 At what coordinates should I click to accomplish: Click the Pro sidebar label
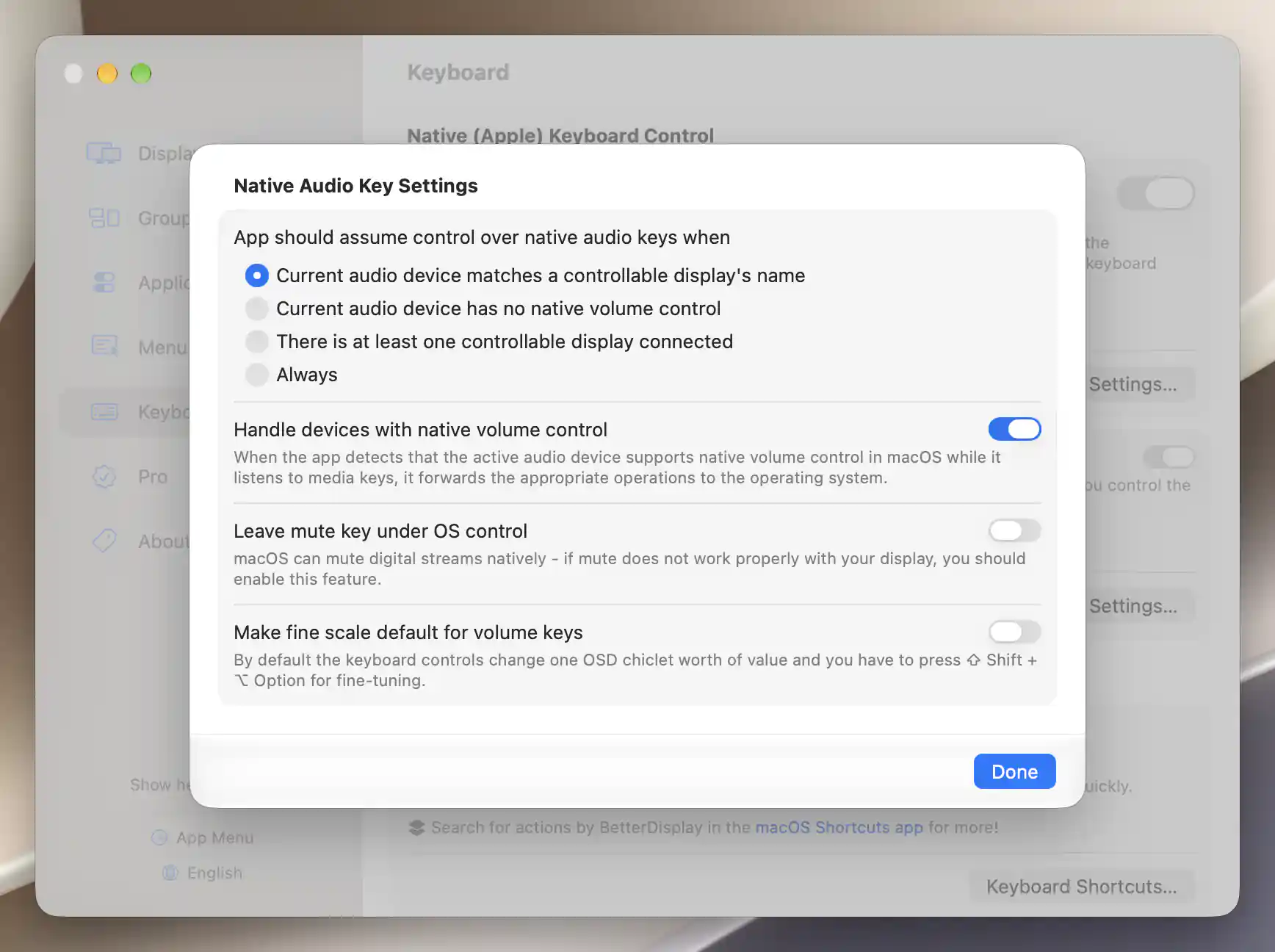tap(153, 477)
